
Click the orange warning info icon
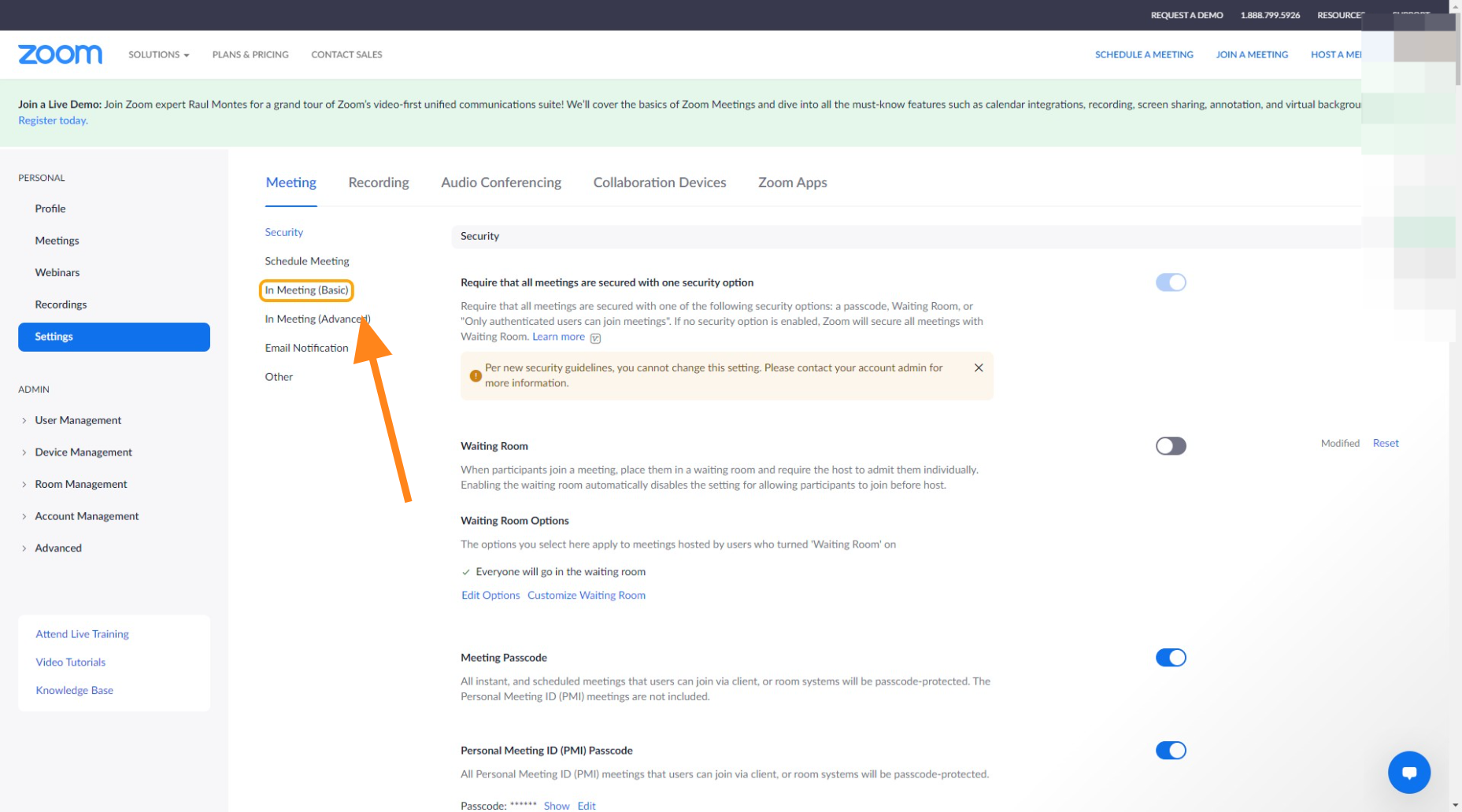(475, 376)
